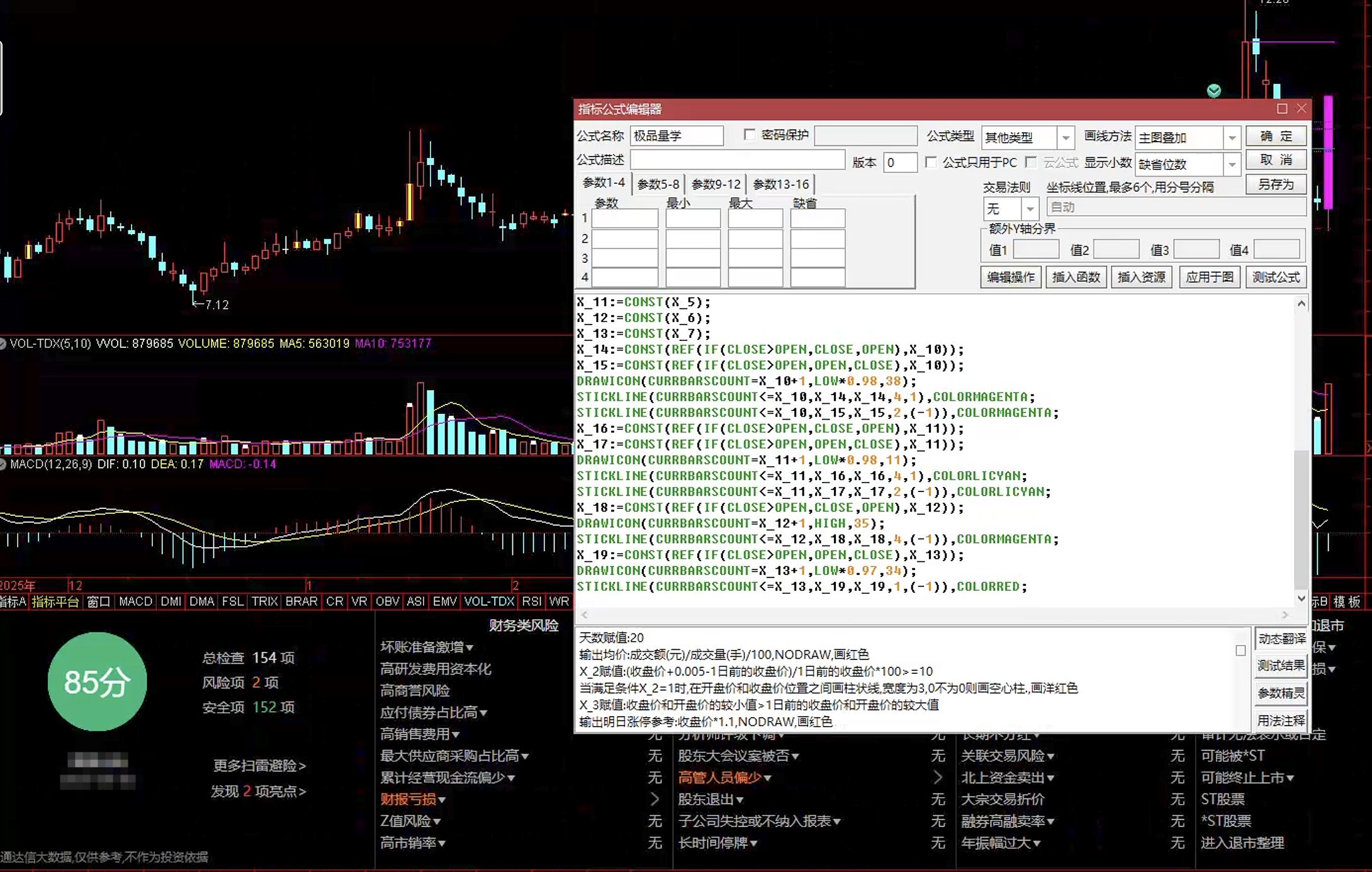Screen dimensions: 1372x872
Task: Click the 用法注释 button
Action: point(1282,720)
